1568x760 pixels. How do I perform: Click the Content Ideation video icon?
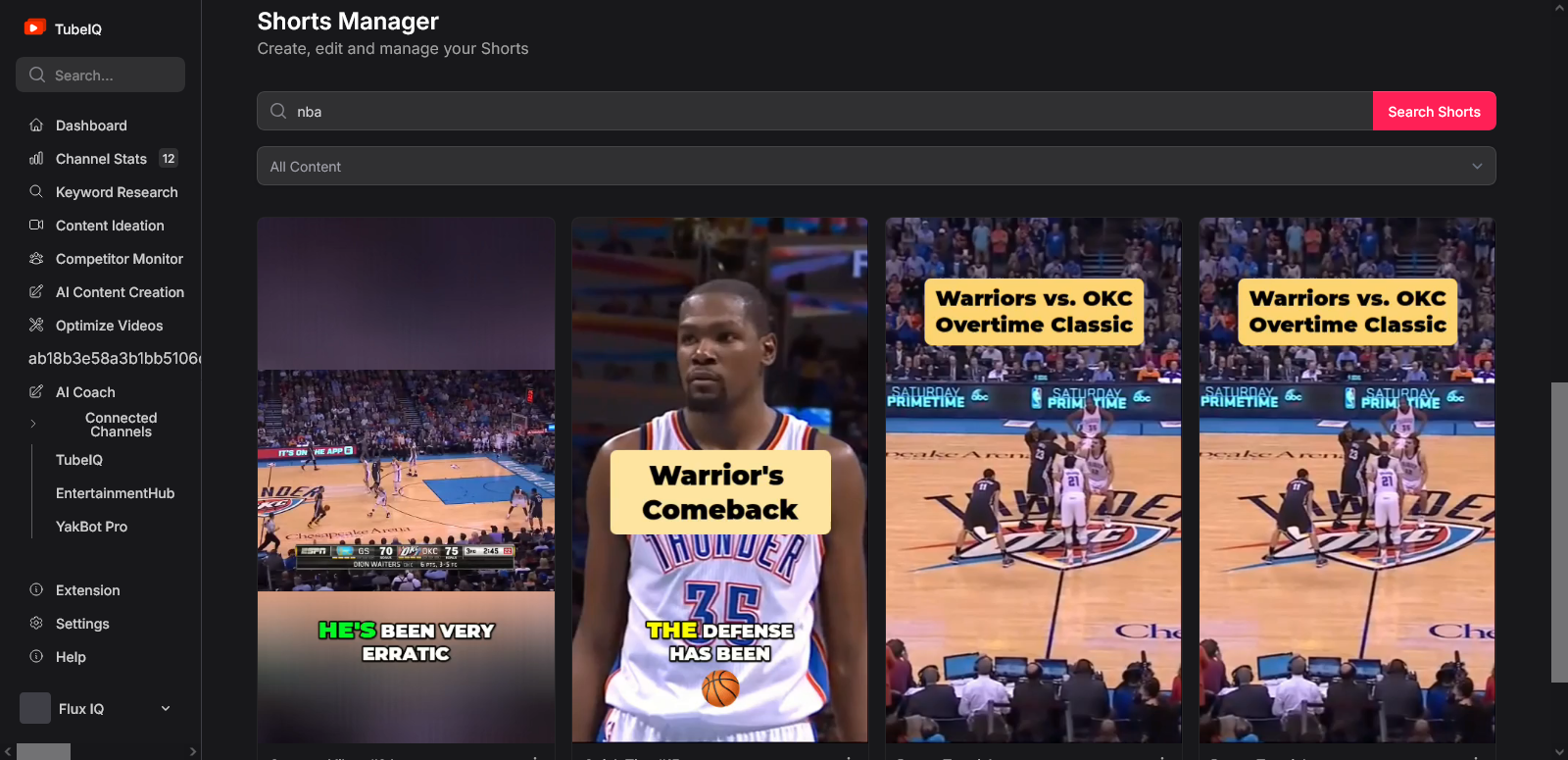[x=36, y=226]
